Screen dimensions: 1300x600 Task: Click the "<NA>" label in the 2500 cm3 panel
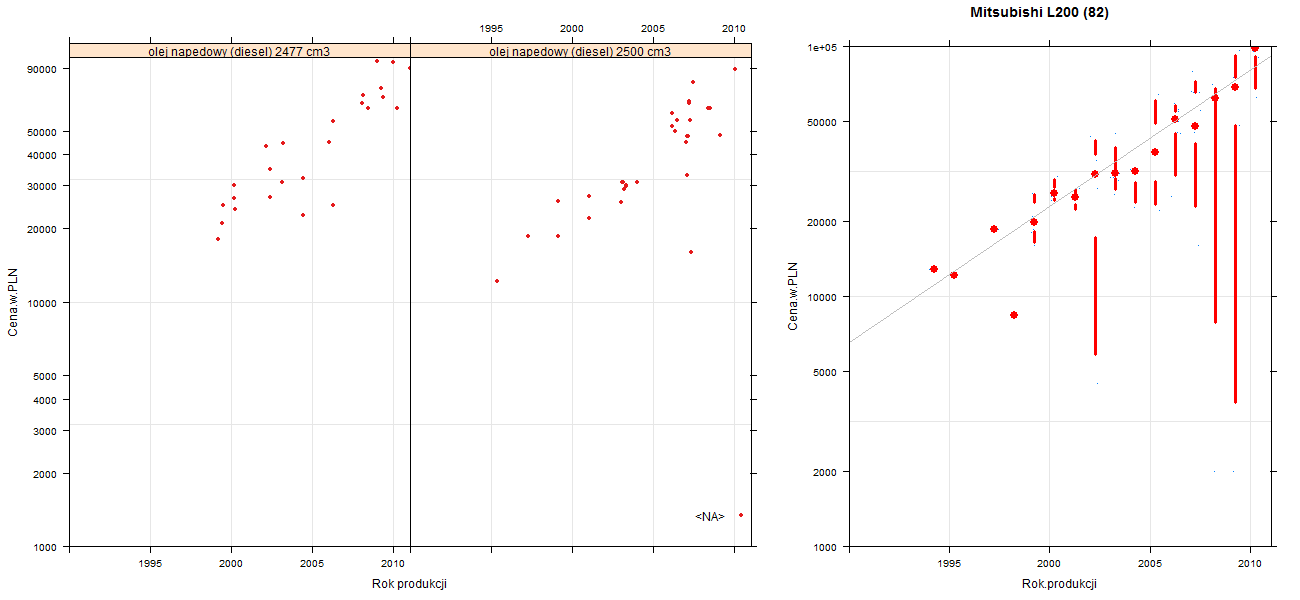pyautogui.click(x=710, y=516)
